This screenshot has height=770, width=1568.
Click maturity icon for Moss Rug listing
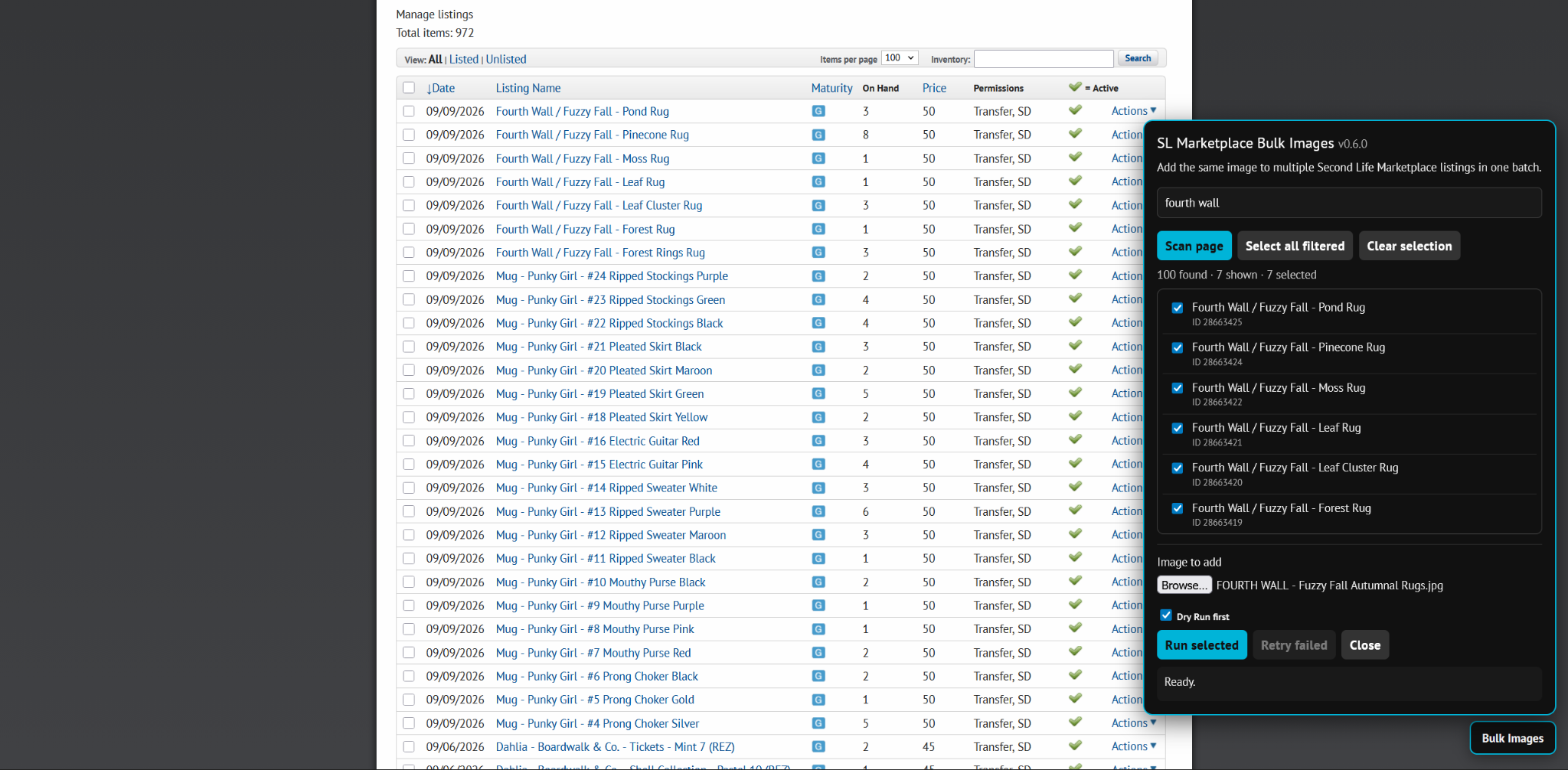pyautogui.click(x=818, y=158)
